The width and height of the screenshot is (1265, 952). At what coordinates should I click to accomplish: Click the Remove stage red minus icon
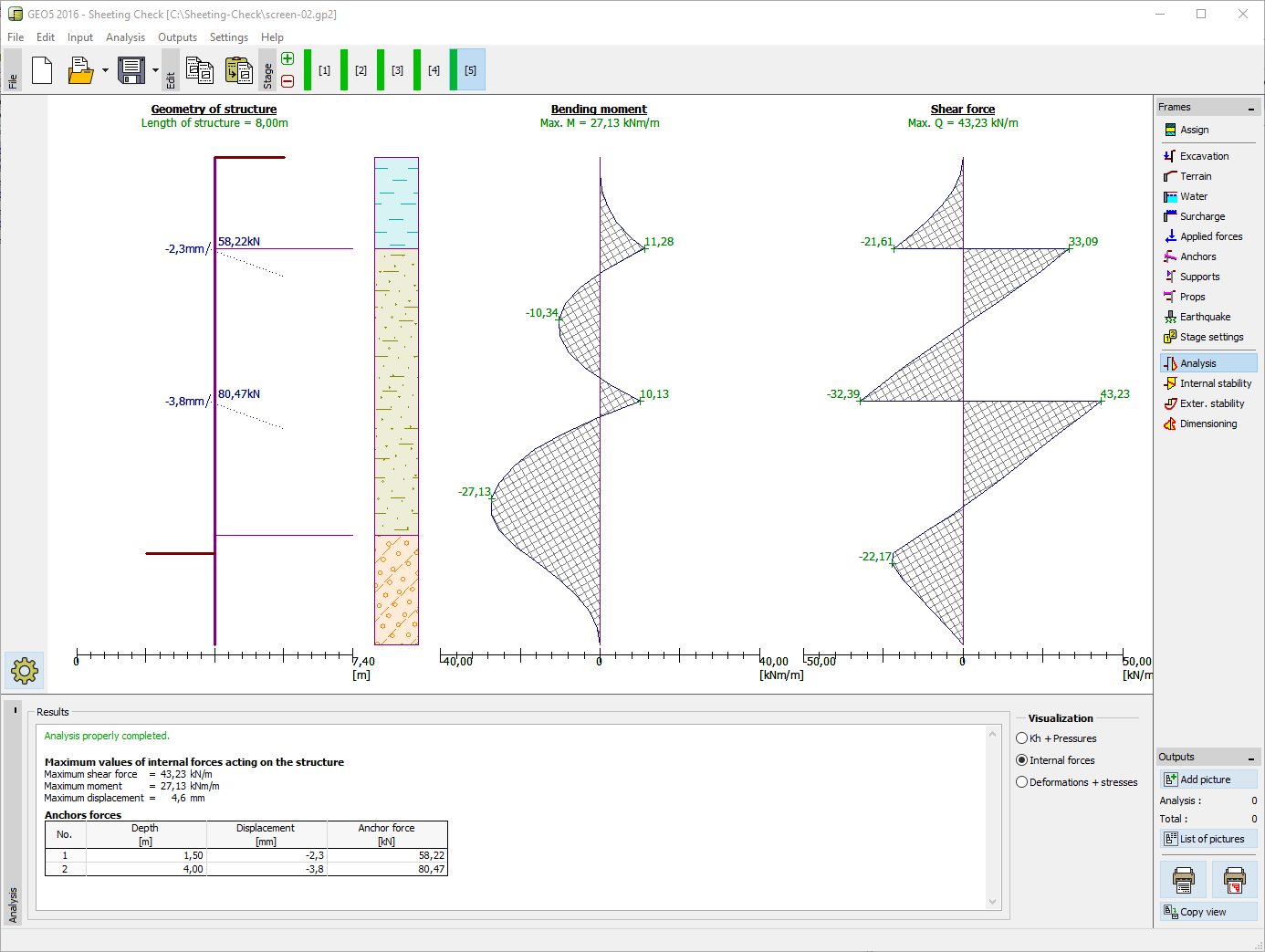click(x=287, y=81)
